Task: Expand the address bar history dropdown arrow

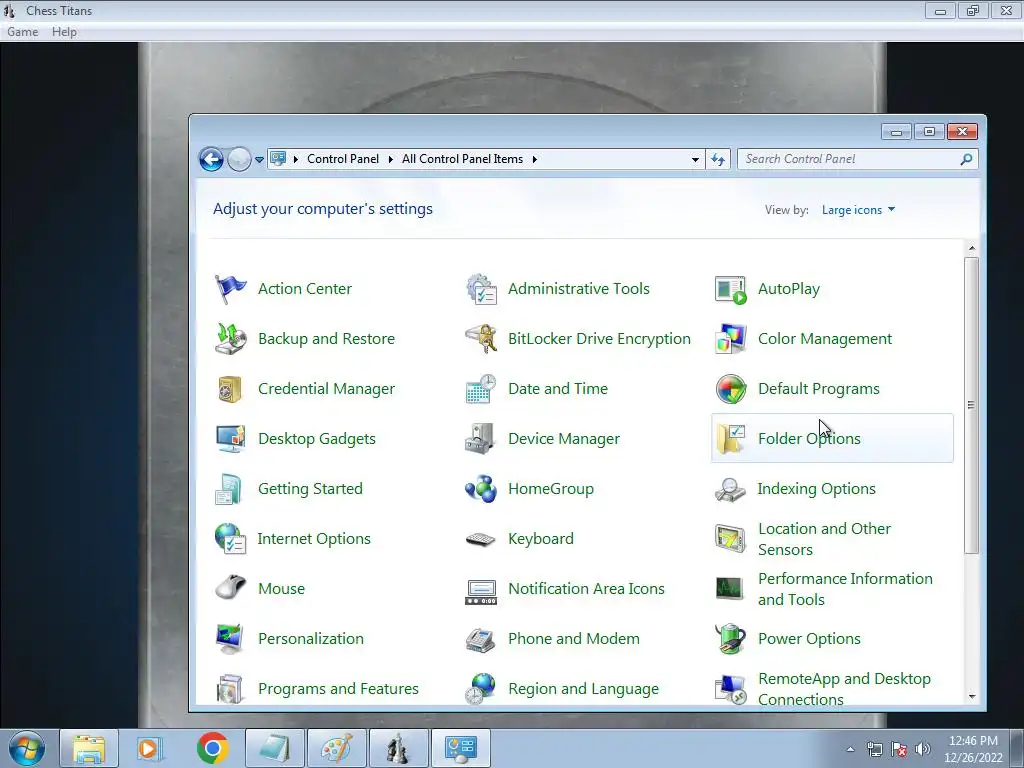Action: [695, 159]
